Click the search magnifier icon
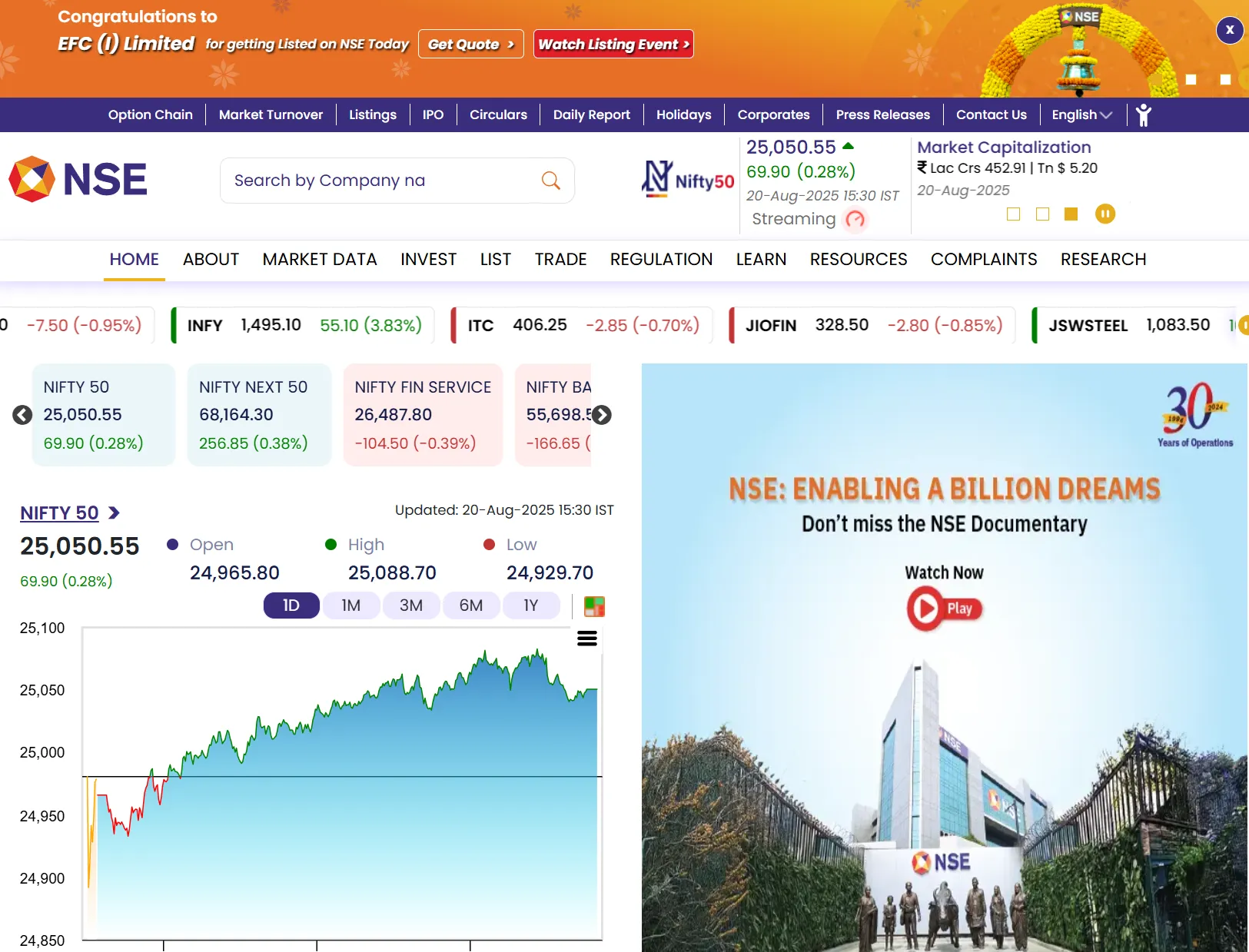1249x952 pixels. coord(550,181)
